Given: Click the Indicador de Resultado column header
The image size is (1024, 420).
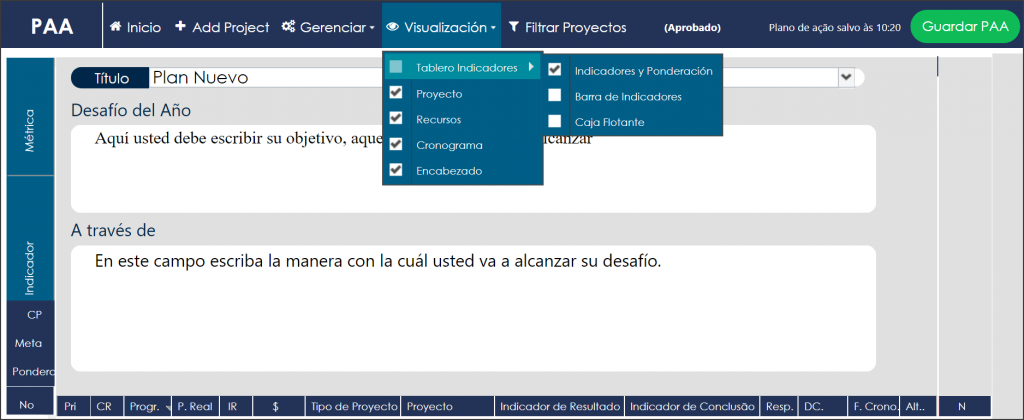Looking at the screenshot, I should [x=560, y=406].
